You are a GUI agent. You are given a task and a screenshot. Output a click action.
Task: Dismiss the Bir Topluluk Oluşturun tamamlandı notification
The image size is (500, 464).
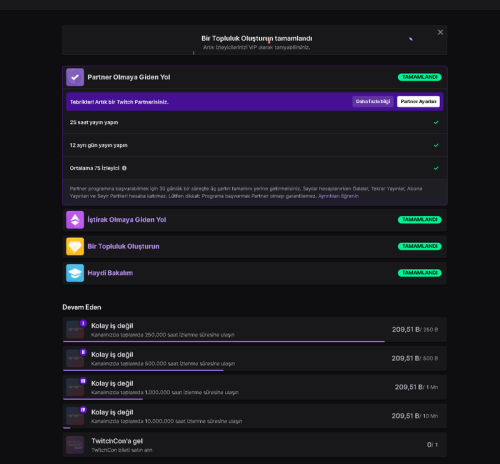(x=440, y=32)
